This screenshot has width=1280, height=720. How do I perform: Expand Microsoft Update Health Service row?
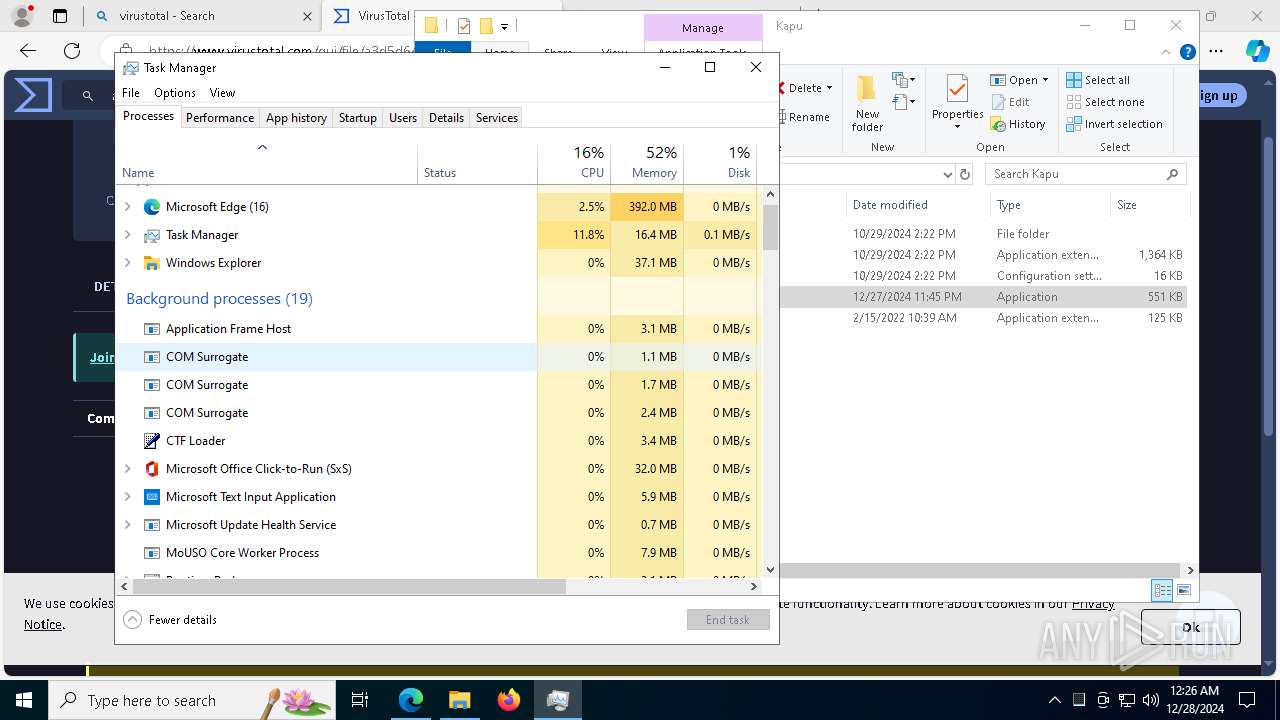[127, 525]
